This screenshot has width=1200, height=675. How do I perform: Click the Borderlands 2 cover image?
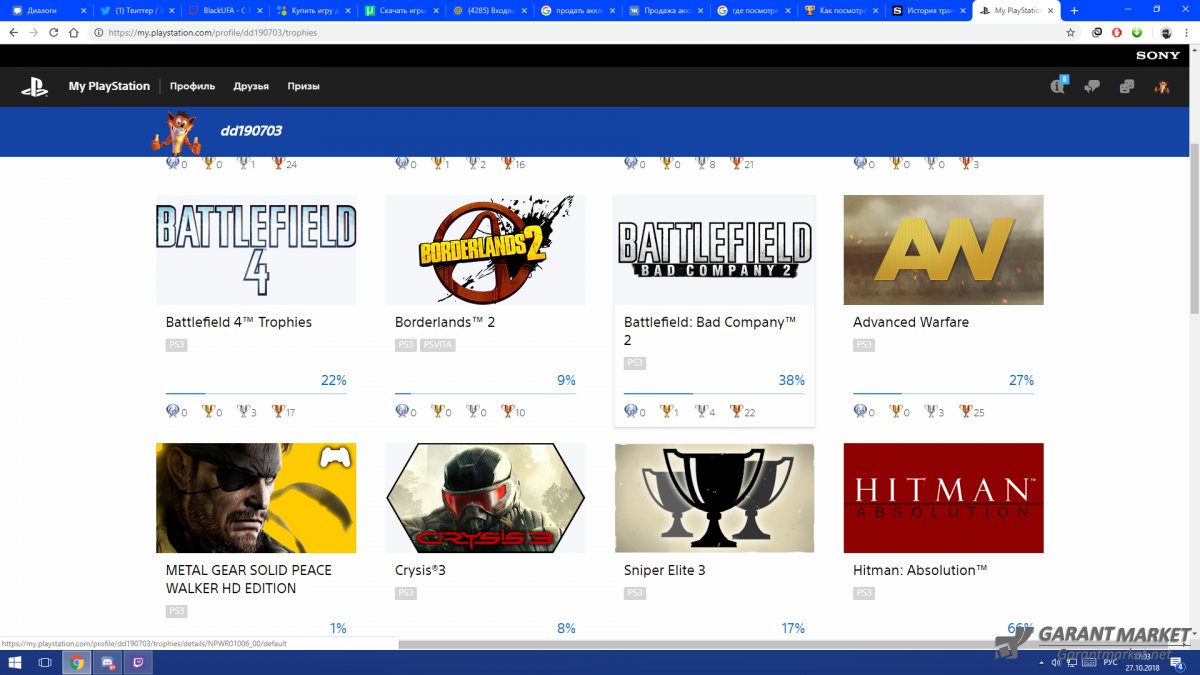[485, 250]
